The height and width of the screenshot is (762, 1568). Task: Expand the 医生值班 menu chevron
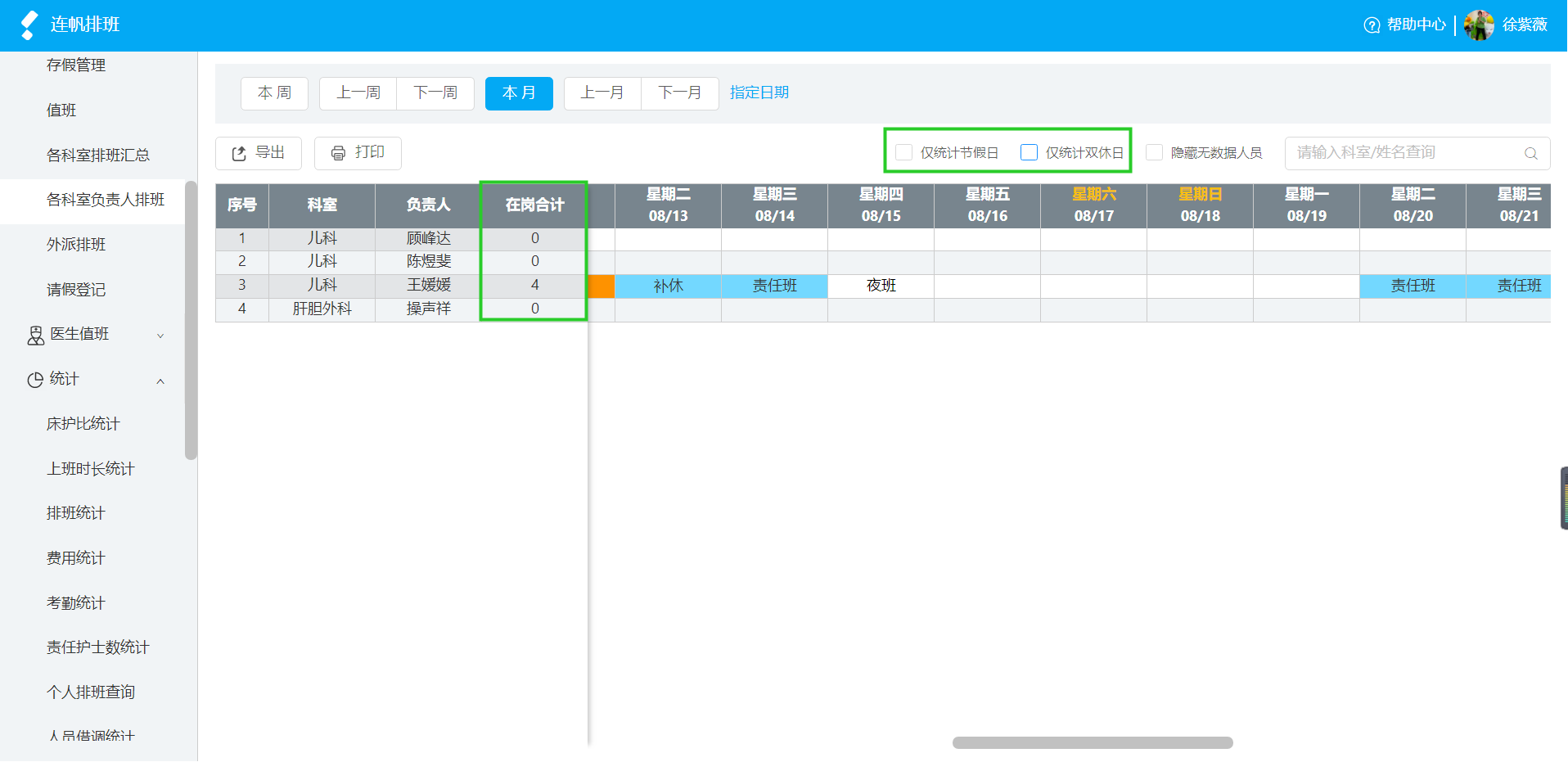[160, 336]
